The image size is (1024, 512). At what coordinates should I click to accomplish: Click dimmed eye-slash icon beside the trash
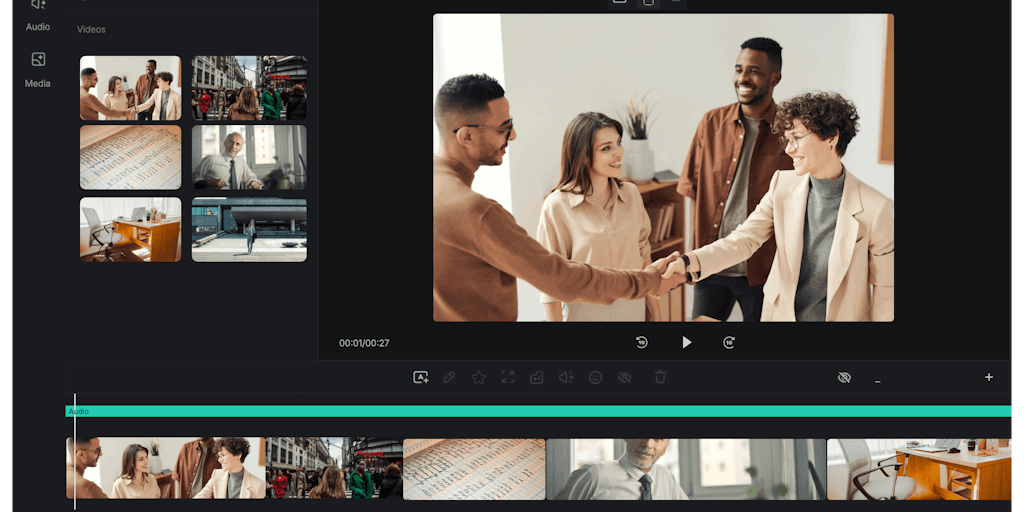pos(624,377)
